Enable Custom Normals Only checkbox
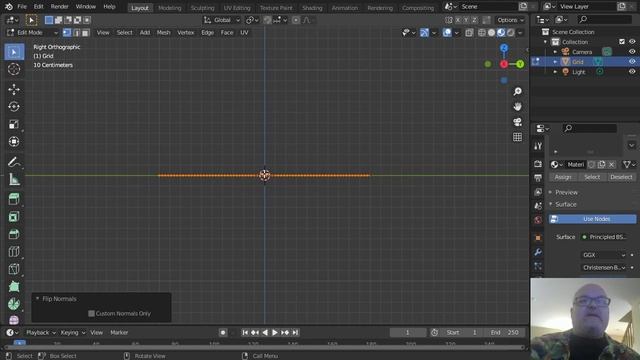 [x=91, y=313]
